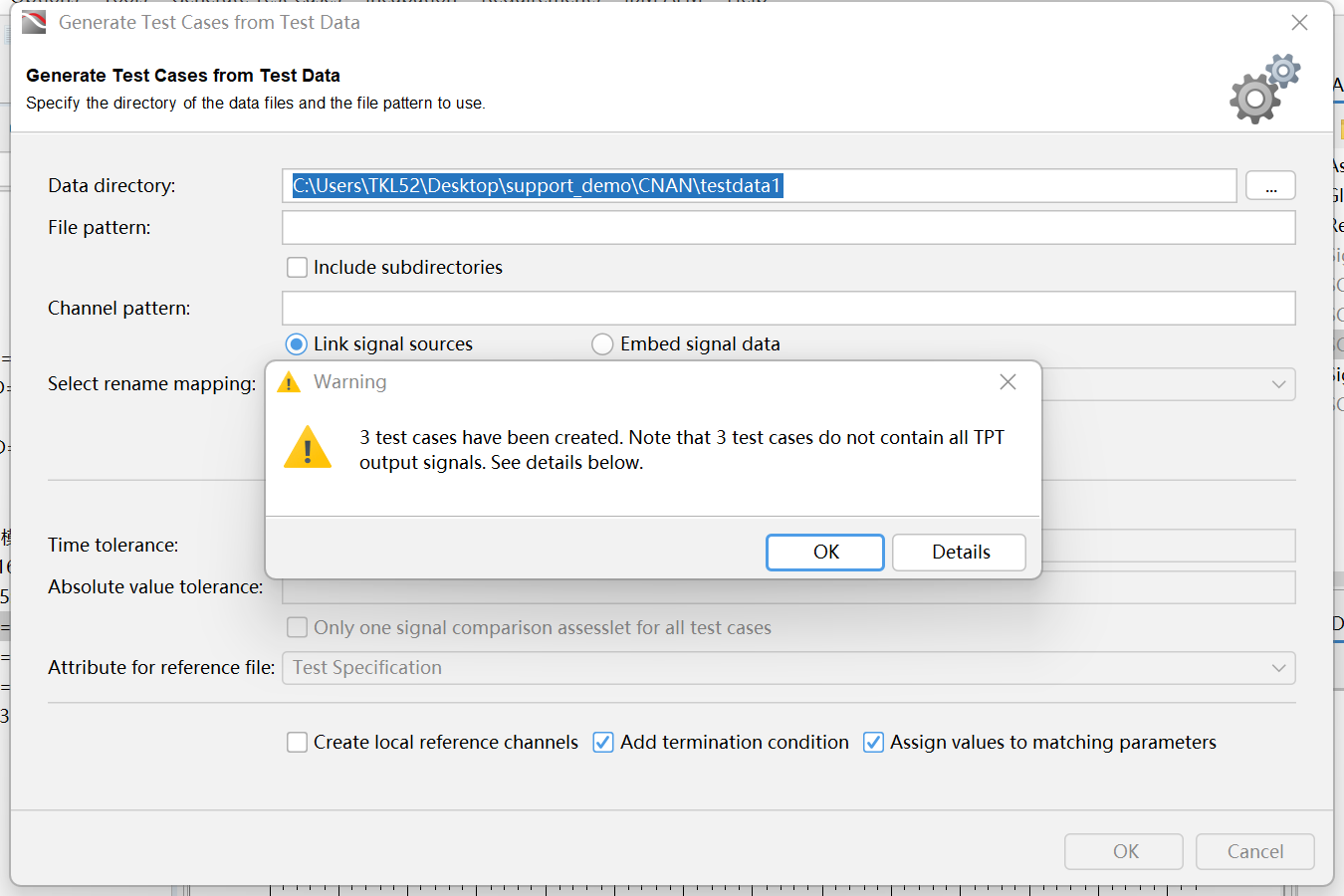Viewport: 1344px width, 896px height.
Task: Expand the Select rename mapping dropdown
Action: [1279, 384]
